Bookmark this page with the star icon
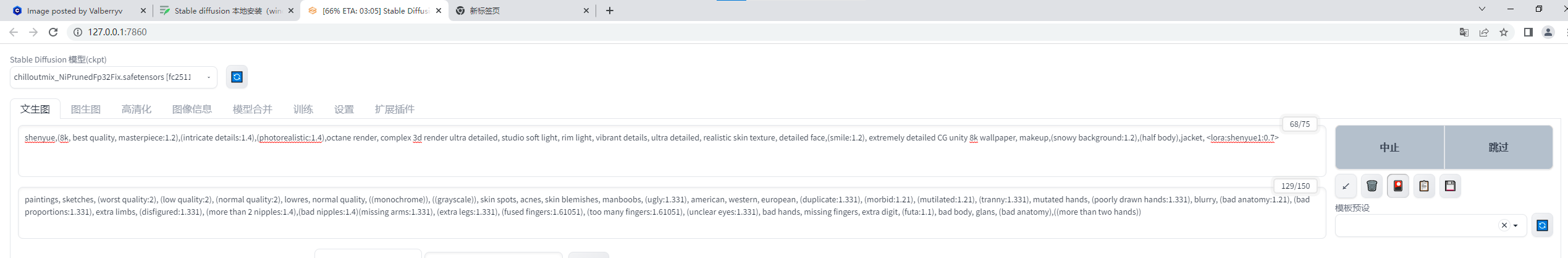The image size is (1568, 258). pos(1504,32)
